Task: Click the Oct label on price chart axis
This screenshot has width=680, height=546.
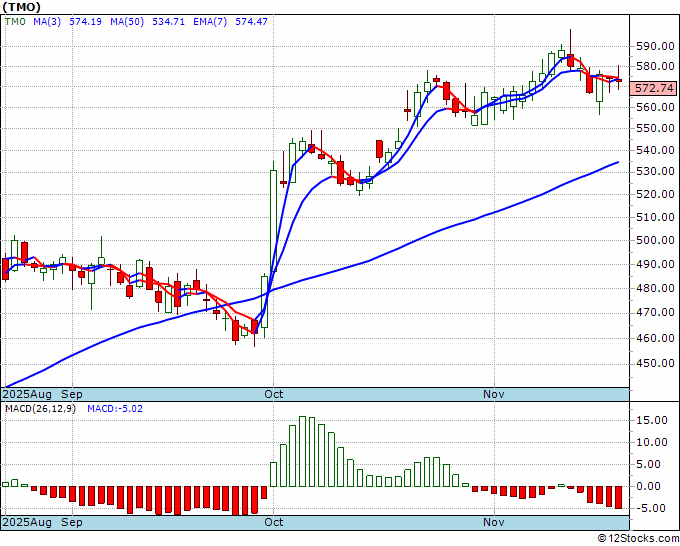Action: point(274,394)
